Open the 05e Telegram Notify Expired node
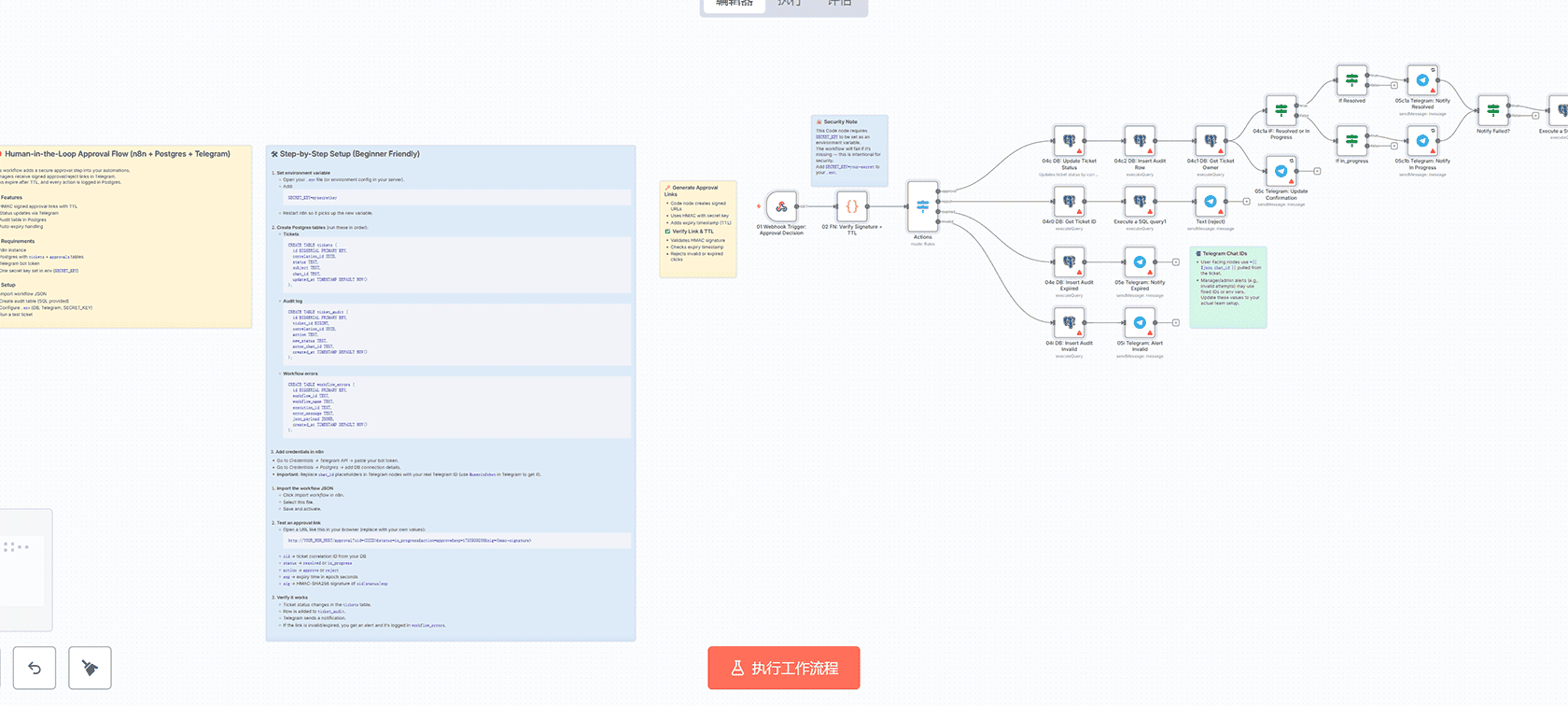 point(1140,262)
